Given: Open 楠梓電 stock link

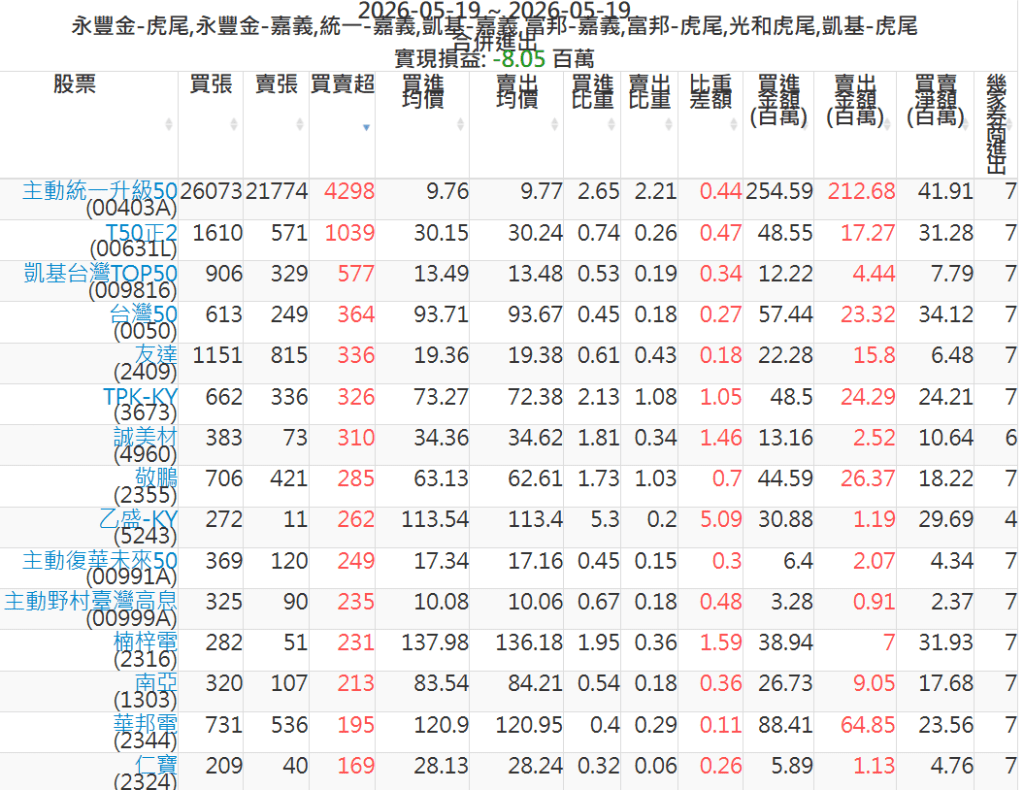Looking at the screenshot, I should (x=145, y=642).
